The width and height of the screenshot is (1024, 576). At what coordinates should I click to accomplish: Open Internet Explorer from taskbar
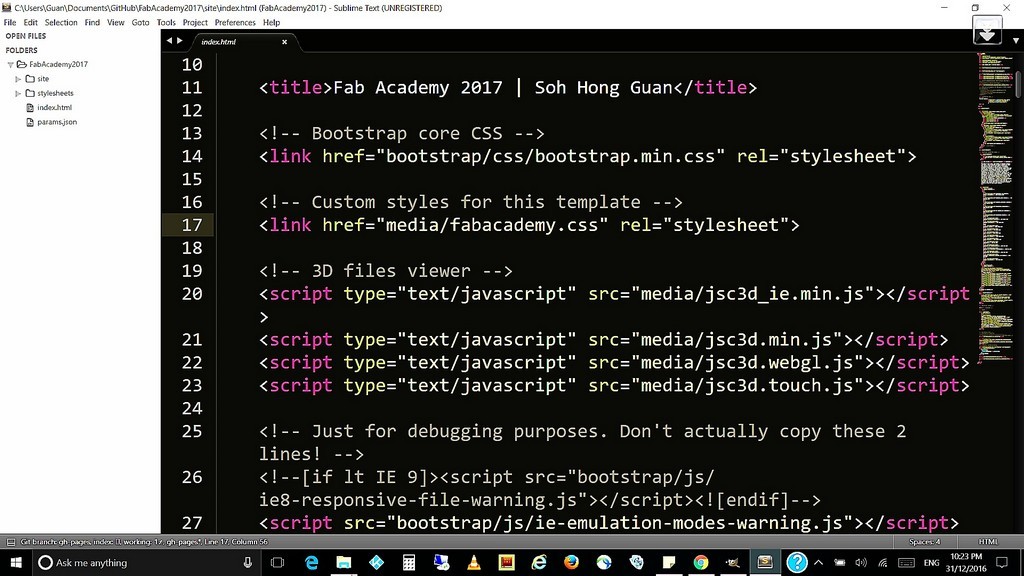coord(539,562)
